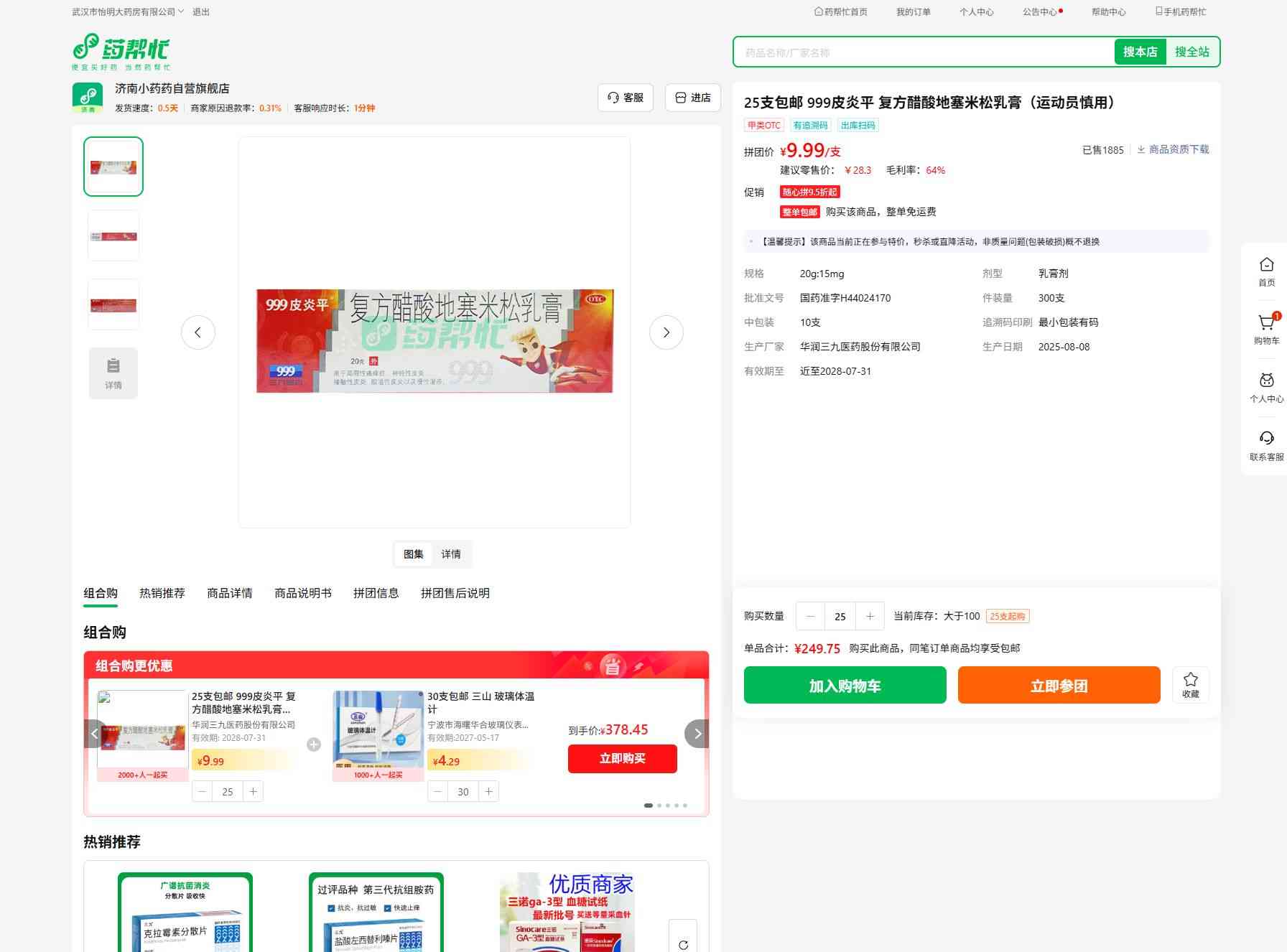Open the 拼团售后说明 tab
Screen dimensions: 1287x952
point(455,593)
